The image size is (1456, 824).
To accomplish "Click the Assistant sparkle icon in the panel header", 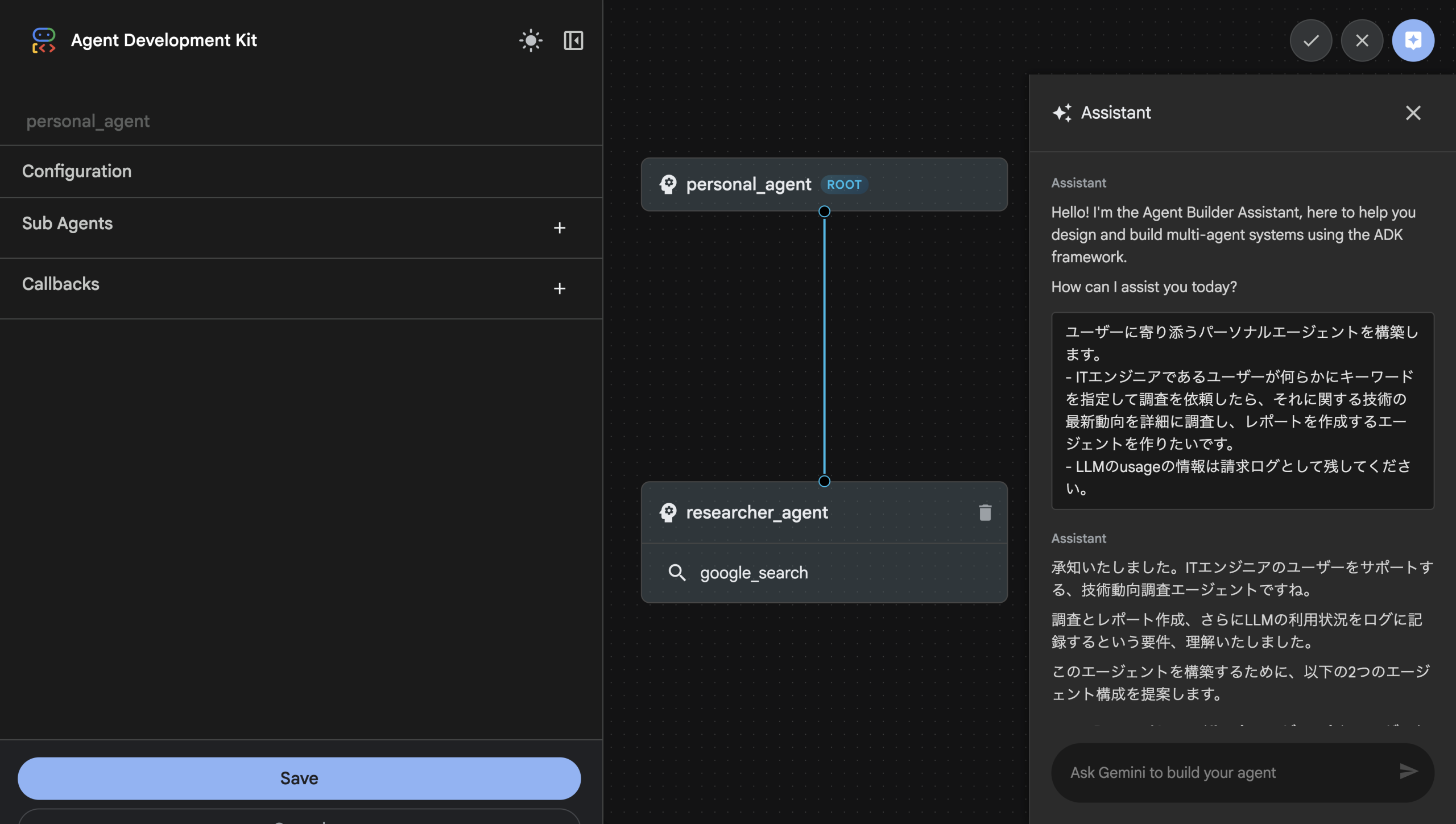I will point(1063,112).
